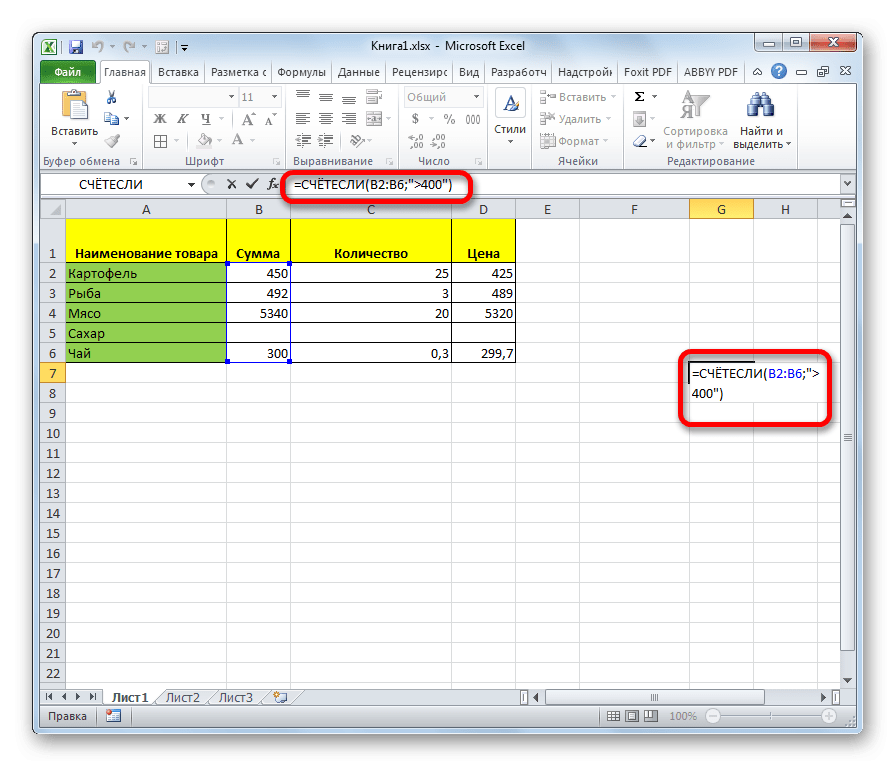896x767 pixels.
Task: Click the Undo arrow icon
Action: click(98, 46)
